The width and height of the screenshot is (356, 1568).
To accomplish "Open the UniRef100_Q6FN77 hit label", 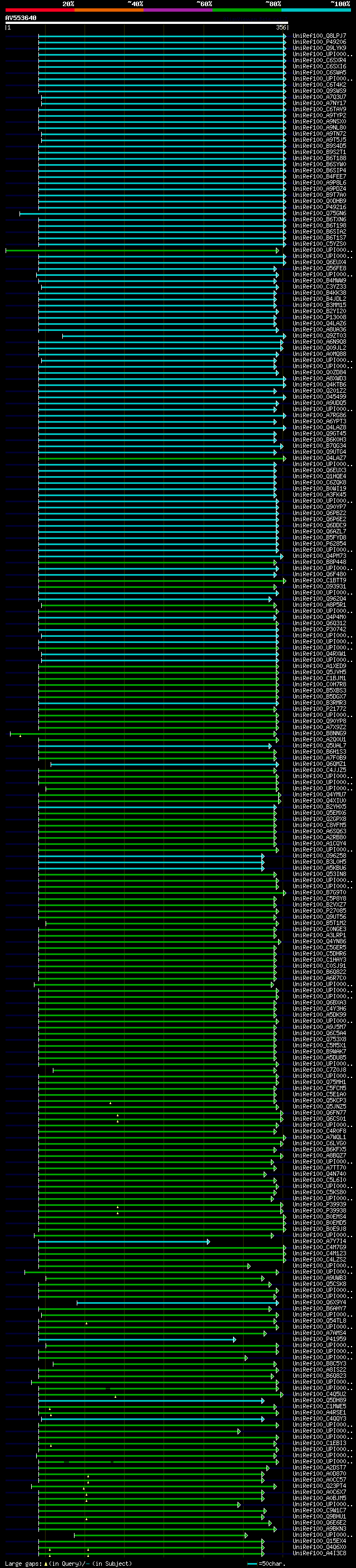I will tap(319, 1112).
